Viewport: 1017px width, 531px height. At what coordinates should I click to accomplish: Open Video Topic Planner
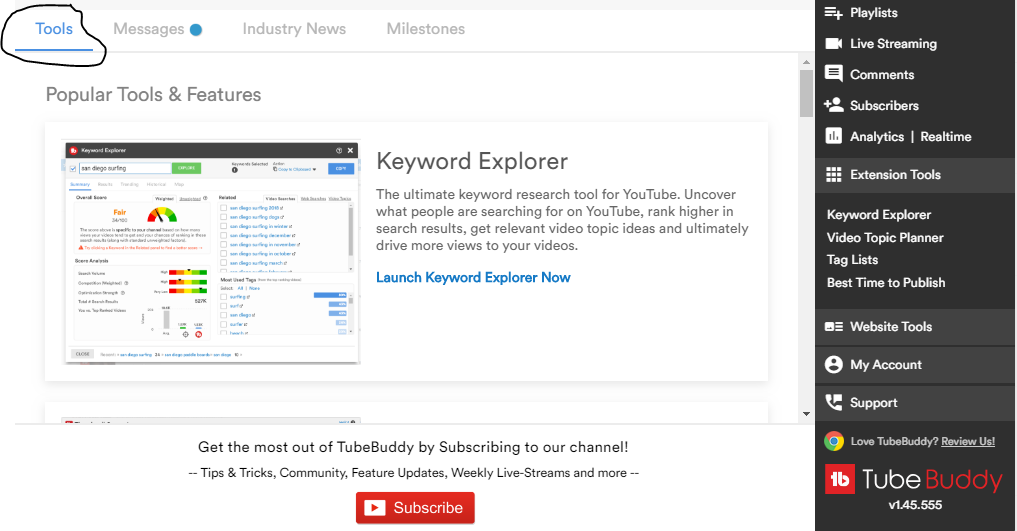(885, 237)
